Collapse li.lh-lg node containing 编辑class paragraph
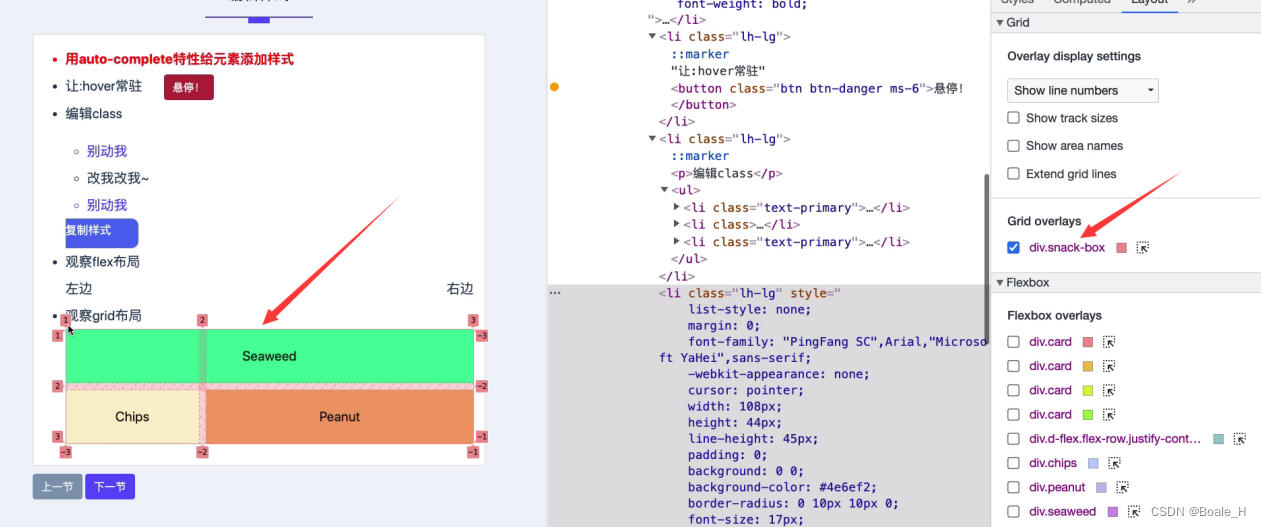The height and width of the screenshot is (527, 1261). coord(653,139)
